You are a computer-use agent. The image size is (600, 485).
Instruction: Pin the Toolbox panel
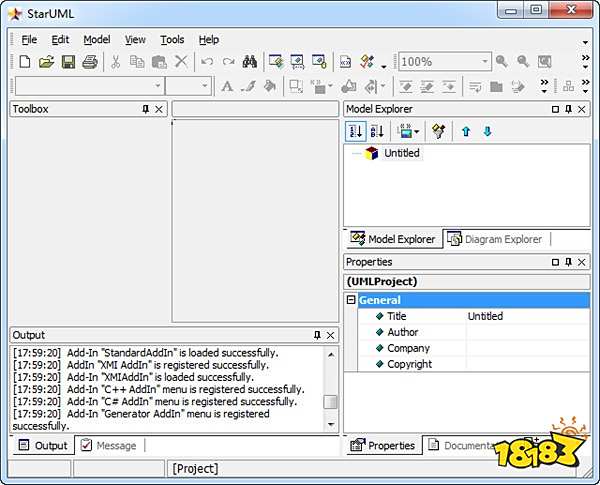click(x=145, y=109)
